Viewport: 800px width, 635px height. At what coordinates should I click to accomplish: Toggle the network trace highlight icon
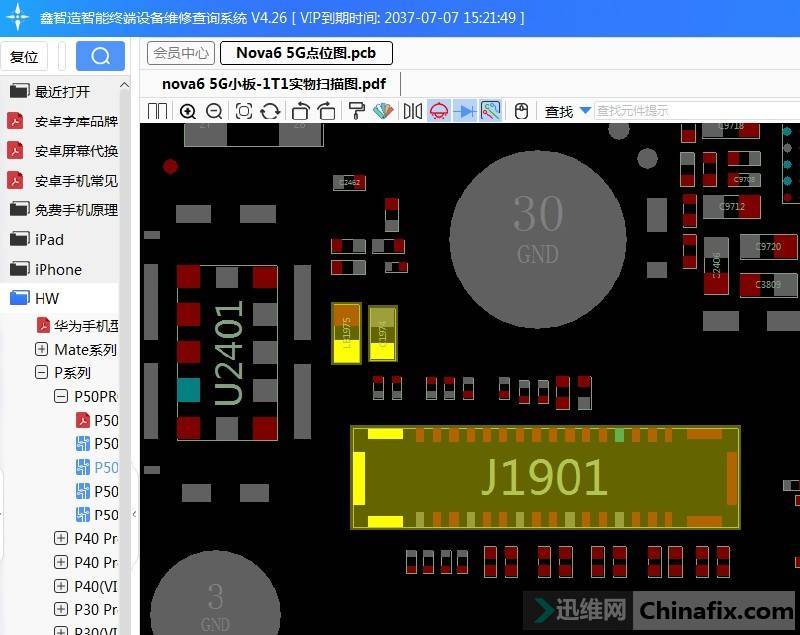pyautogui.click(x=490, y=111)
